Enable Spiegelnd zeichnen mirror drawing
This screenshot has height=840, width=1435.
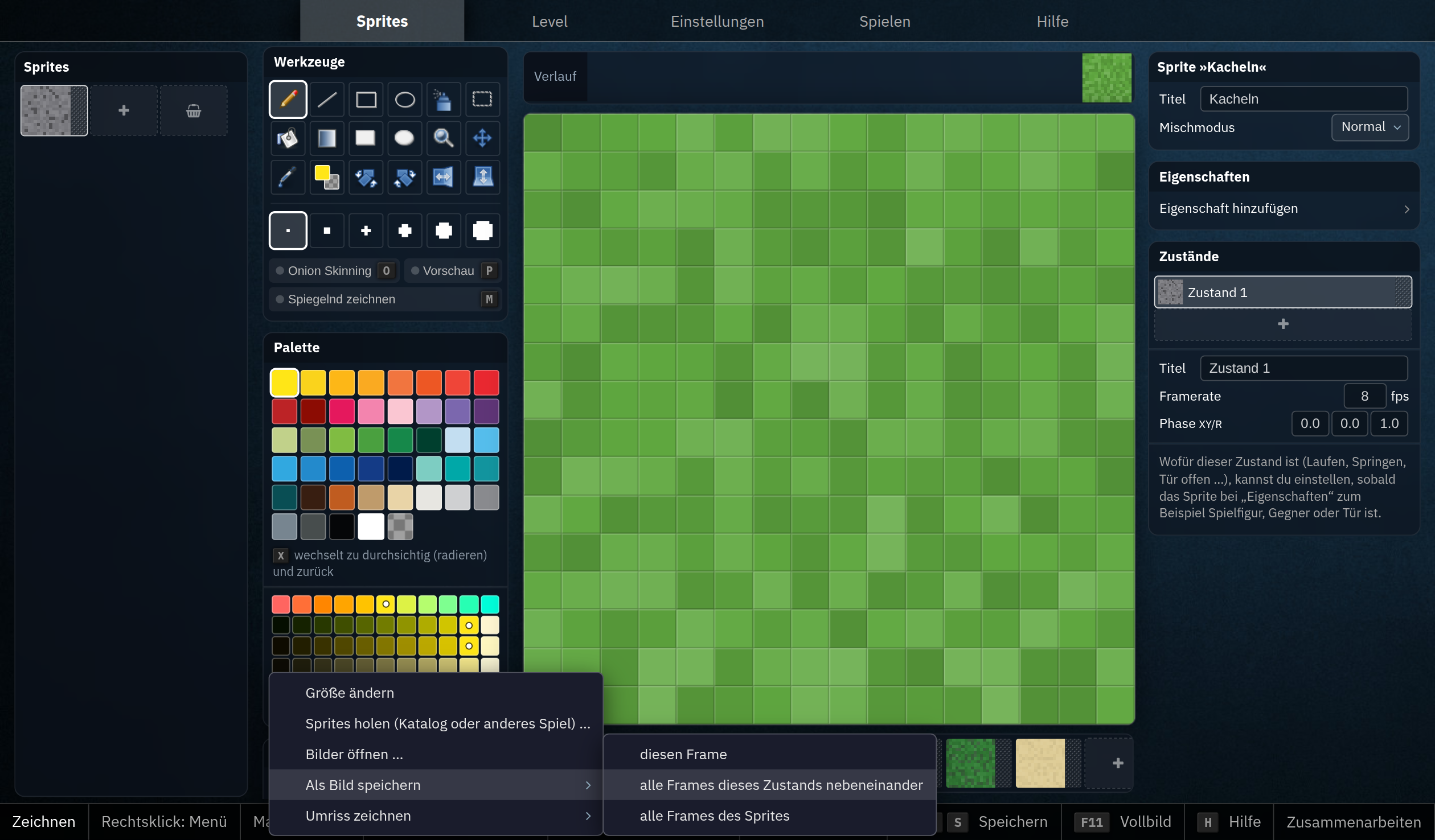[386, 299]
